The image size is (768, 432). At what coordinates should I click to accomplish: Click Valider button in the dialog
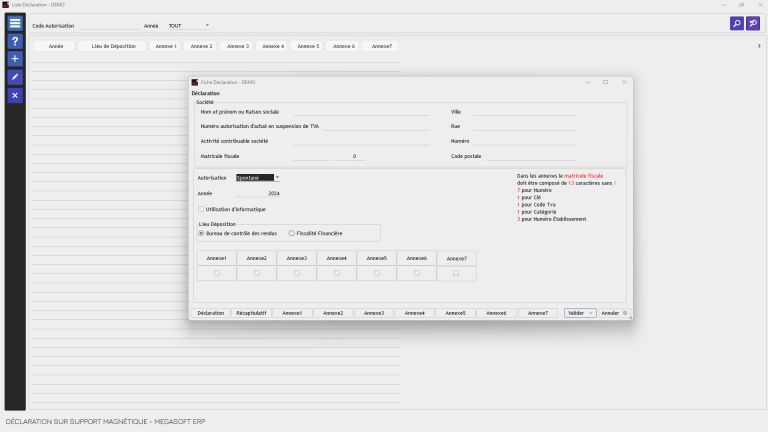coord(580,313)
